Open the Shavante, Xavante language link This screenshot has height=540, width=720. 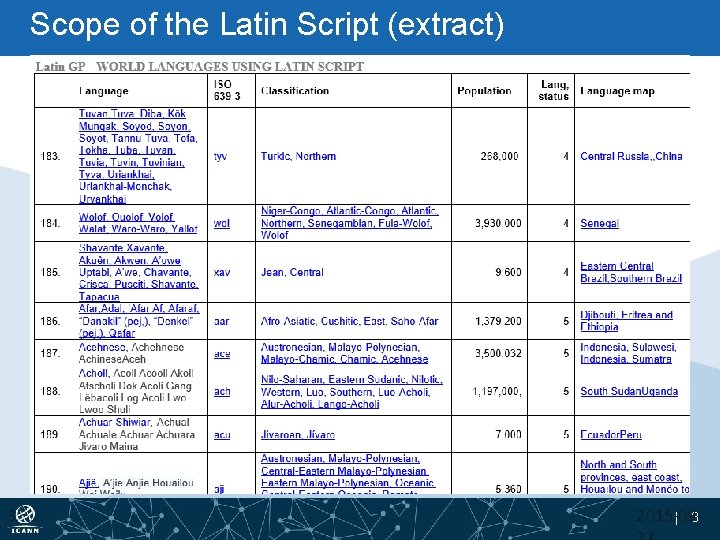point(138,272)
